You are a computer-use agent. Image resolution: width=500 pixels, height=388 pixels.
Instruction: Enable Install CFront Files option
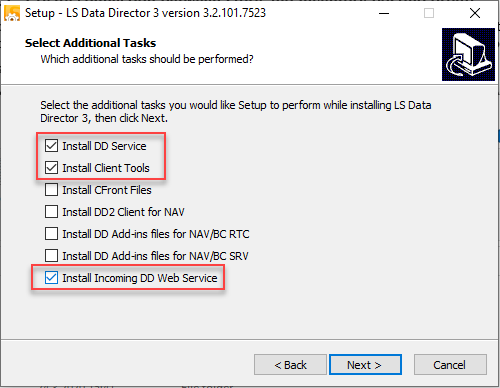tap(51, 190)
